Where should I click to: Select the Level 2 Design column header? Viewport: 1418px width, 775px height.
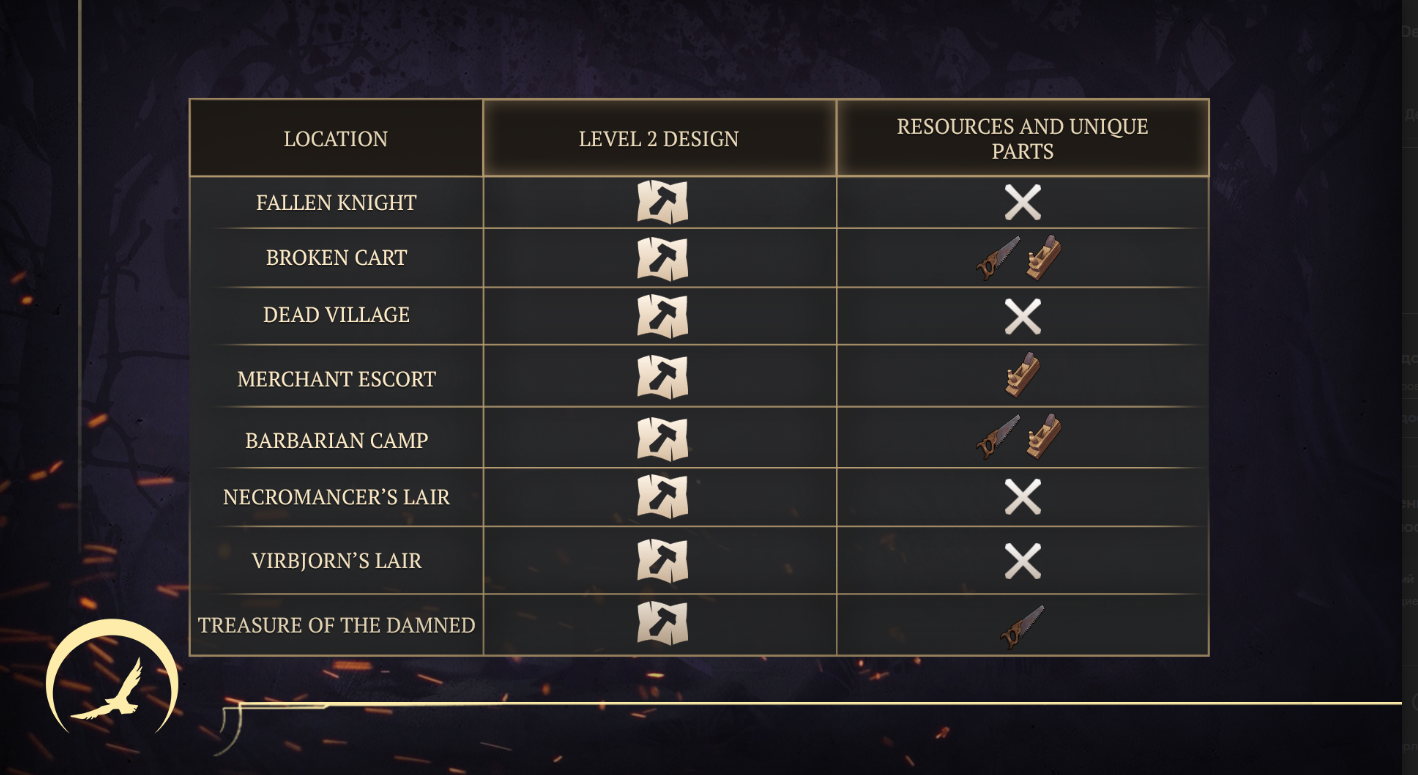click(x=659, y=139)
